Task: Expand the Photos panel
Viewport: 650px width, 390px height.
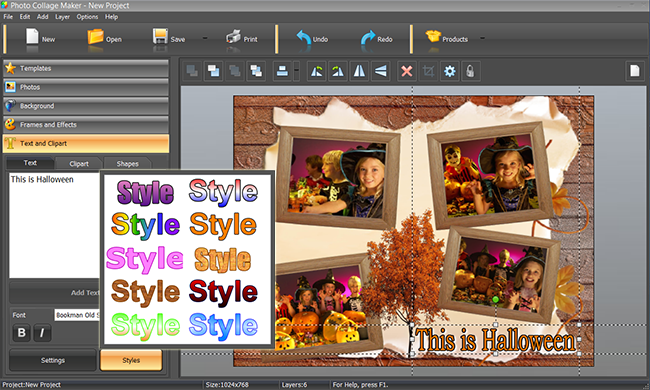Action: [x=86, y=87]
